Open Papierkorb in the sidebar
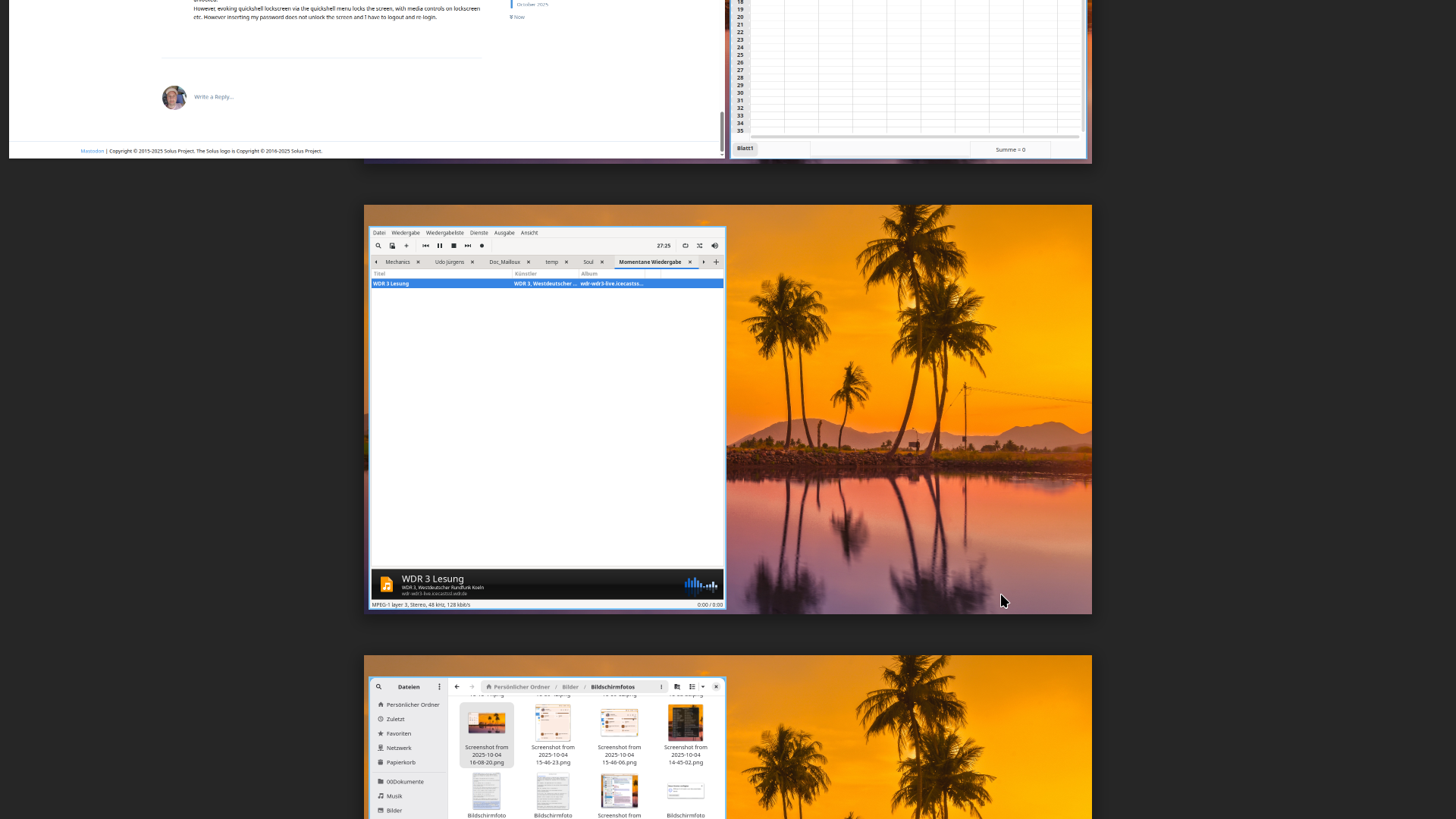Screen dimensions: 1456x819 (x=400, y=763)
